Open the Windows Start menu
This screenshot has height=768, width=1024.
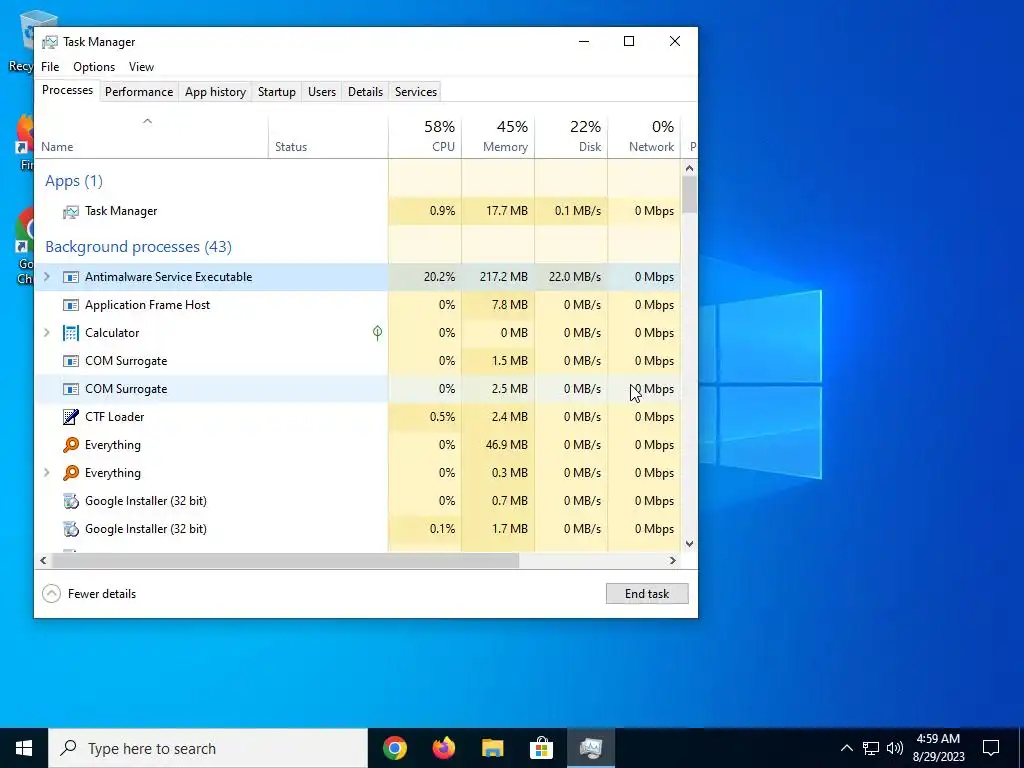[24, 748]
